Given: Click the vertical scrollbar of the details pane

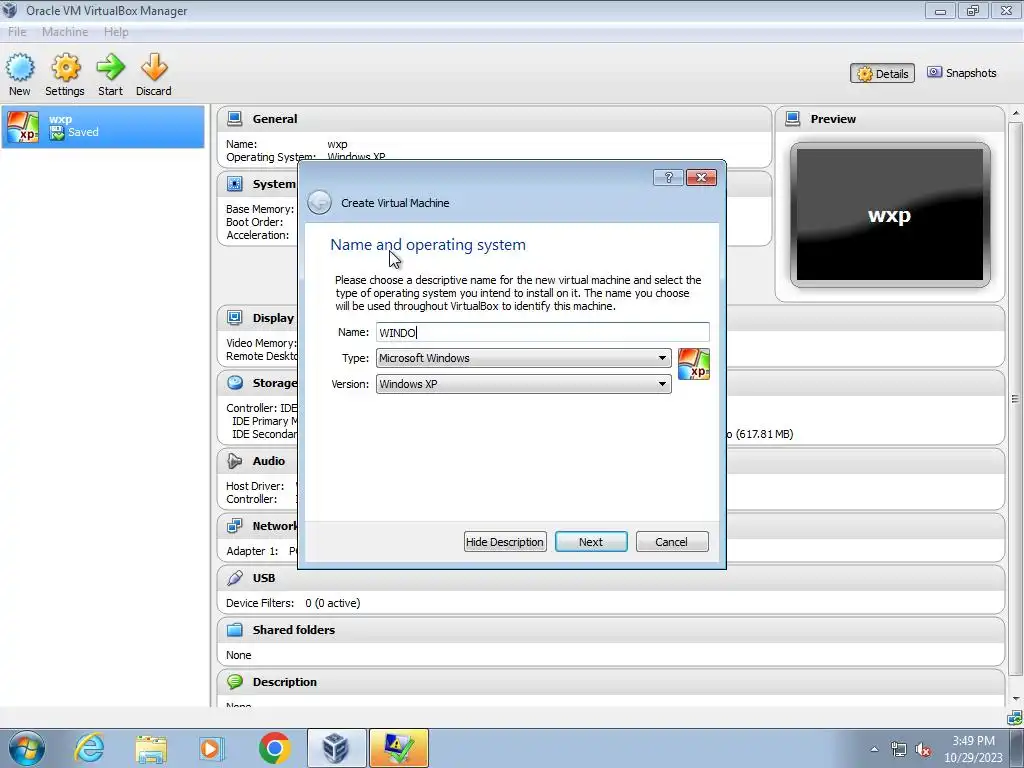Looking at the screenshot, I should [1015, 398].
